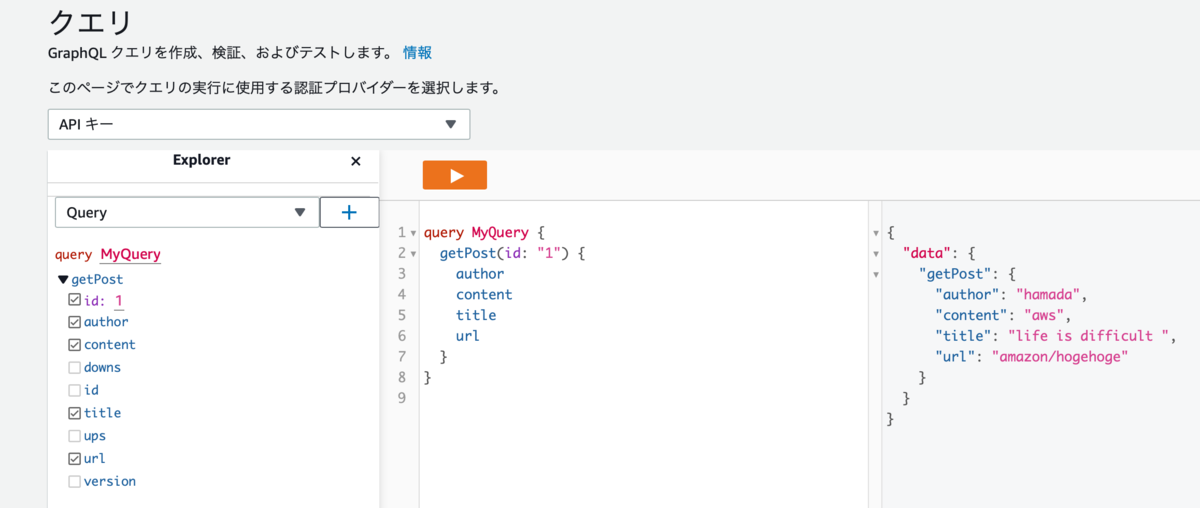Fold line 1 in the query editor
This screenshot has height=508, width=1200.
click(414, 233)
